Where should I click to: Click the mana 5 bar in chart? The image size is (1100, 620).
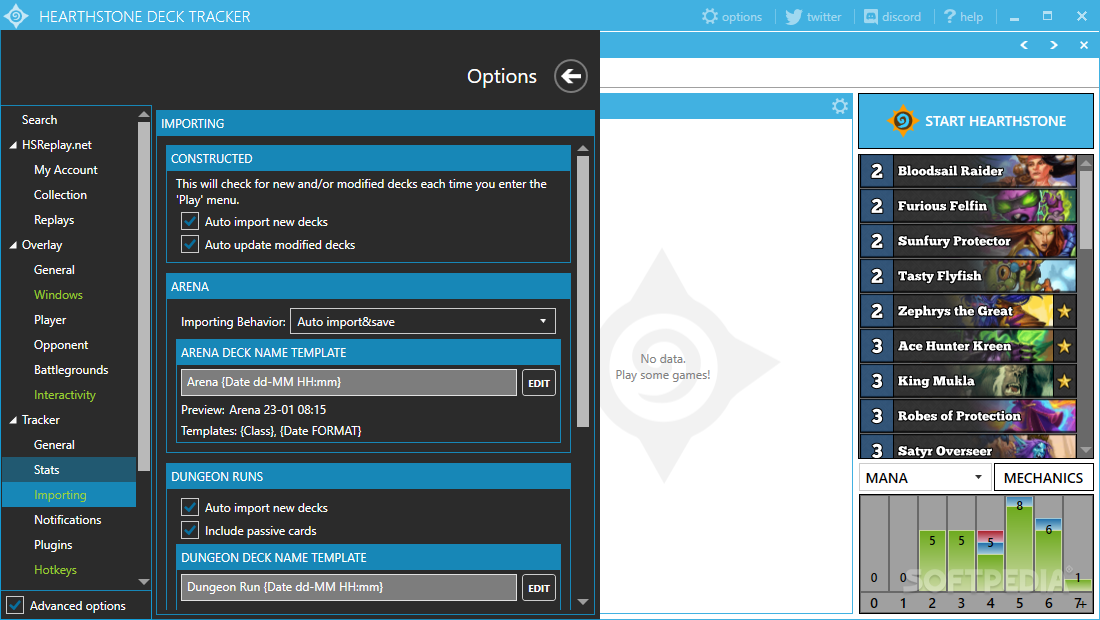pyautogui.click(x=1019, y=544)
